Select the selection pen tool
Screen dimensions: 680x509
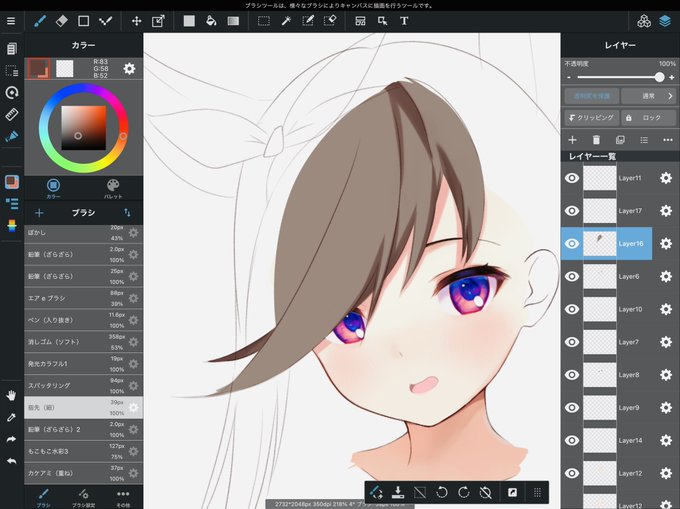click(308, 21)
